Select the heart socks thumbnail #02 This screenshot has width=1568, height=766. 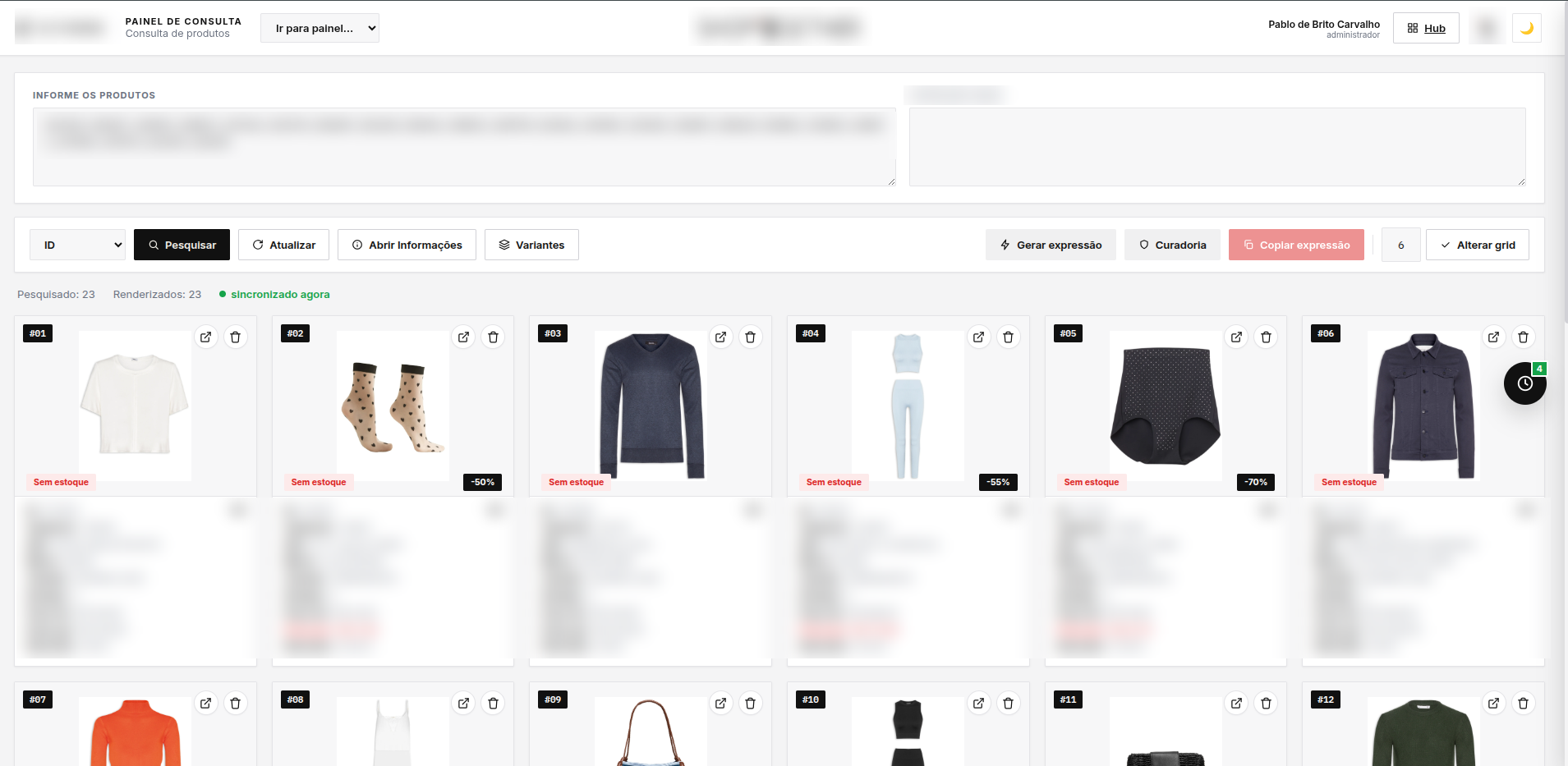pos(393,406)
